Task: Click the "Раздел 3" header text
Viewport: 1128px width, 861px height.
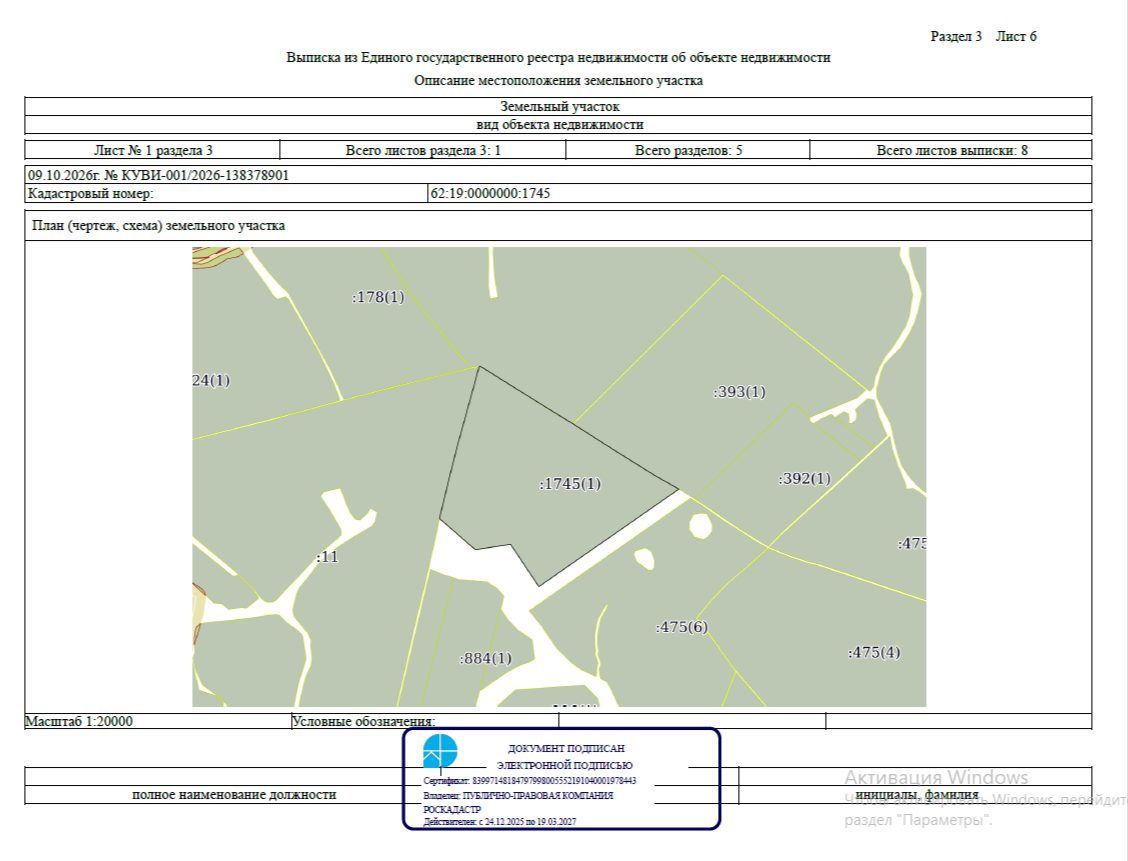Action: point(956,36)
